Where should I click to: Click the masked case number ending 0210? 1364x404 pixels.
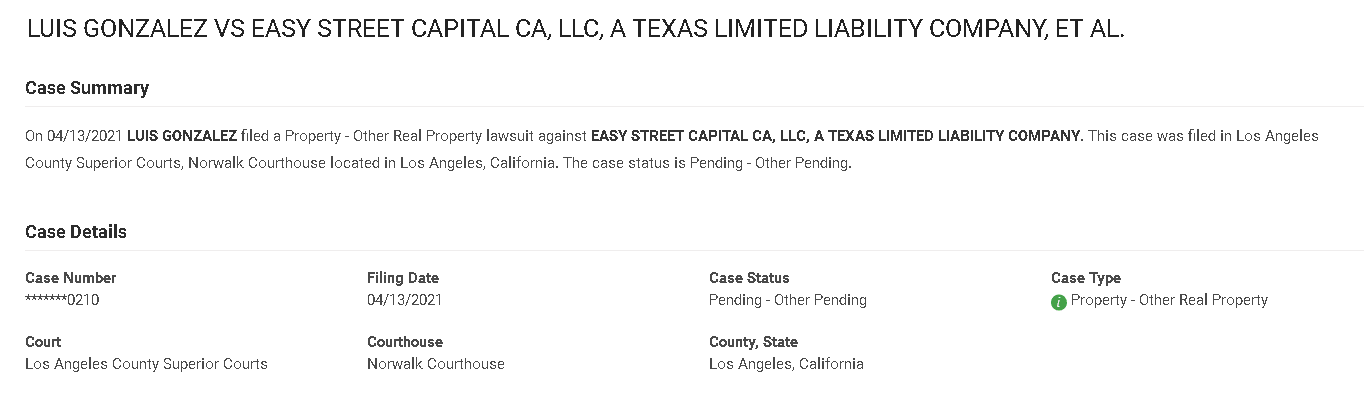pyautogui.click(x=62, y=300)
